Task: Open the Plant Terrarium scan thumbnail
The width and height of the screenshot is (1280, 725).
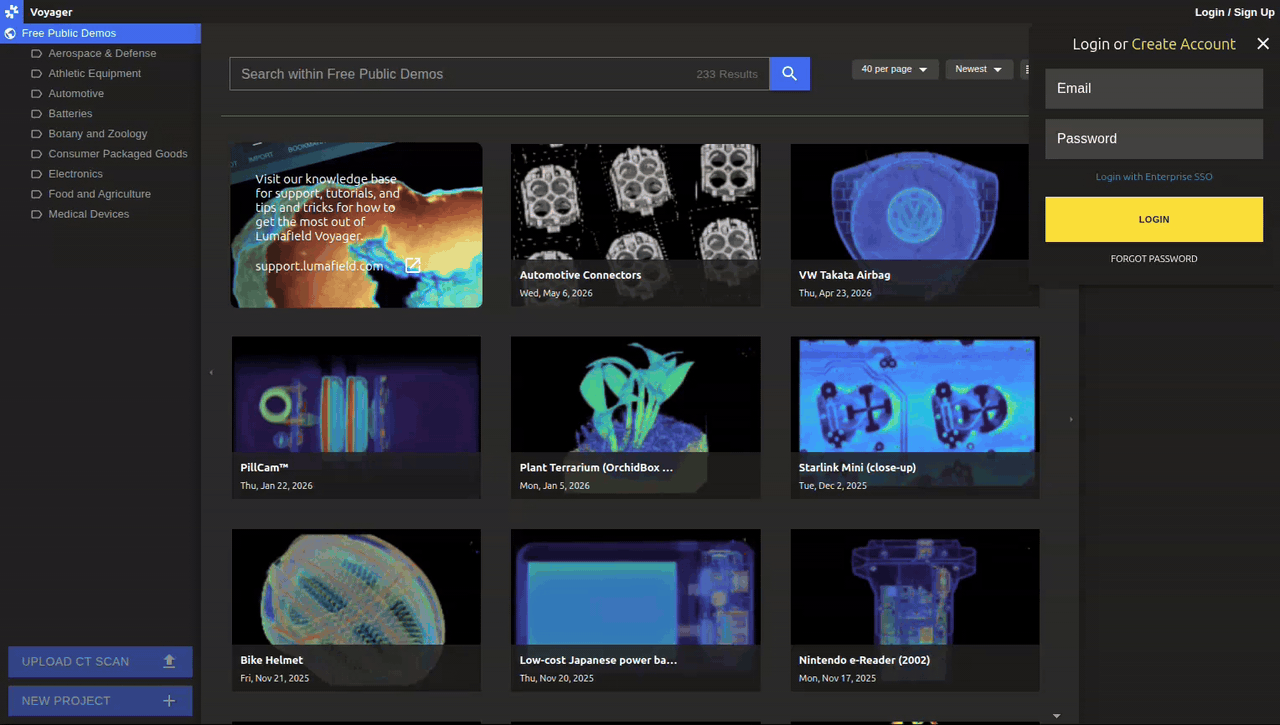Action: pos(636,417)
